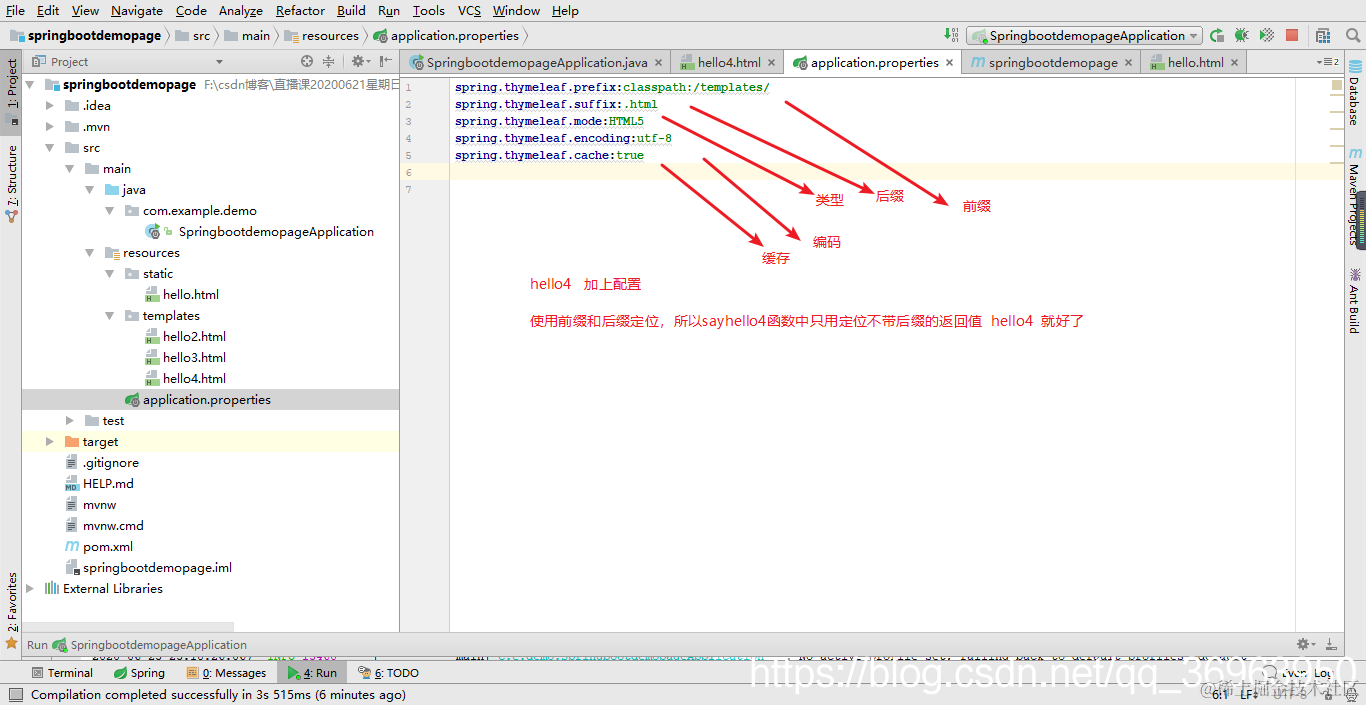Click the scroll-from-source target icon
The width and height of the screenshot is (1366, 705).
[307, 61]
